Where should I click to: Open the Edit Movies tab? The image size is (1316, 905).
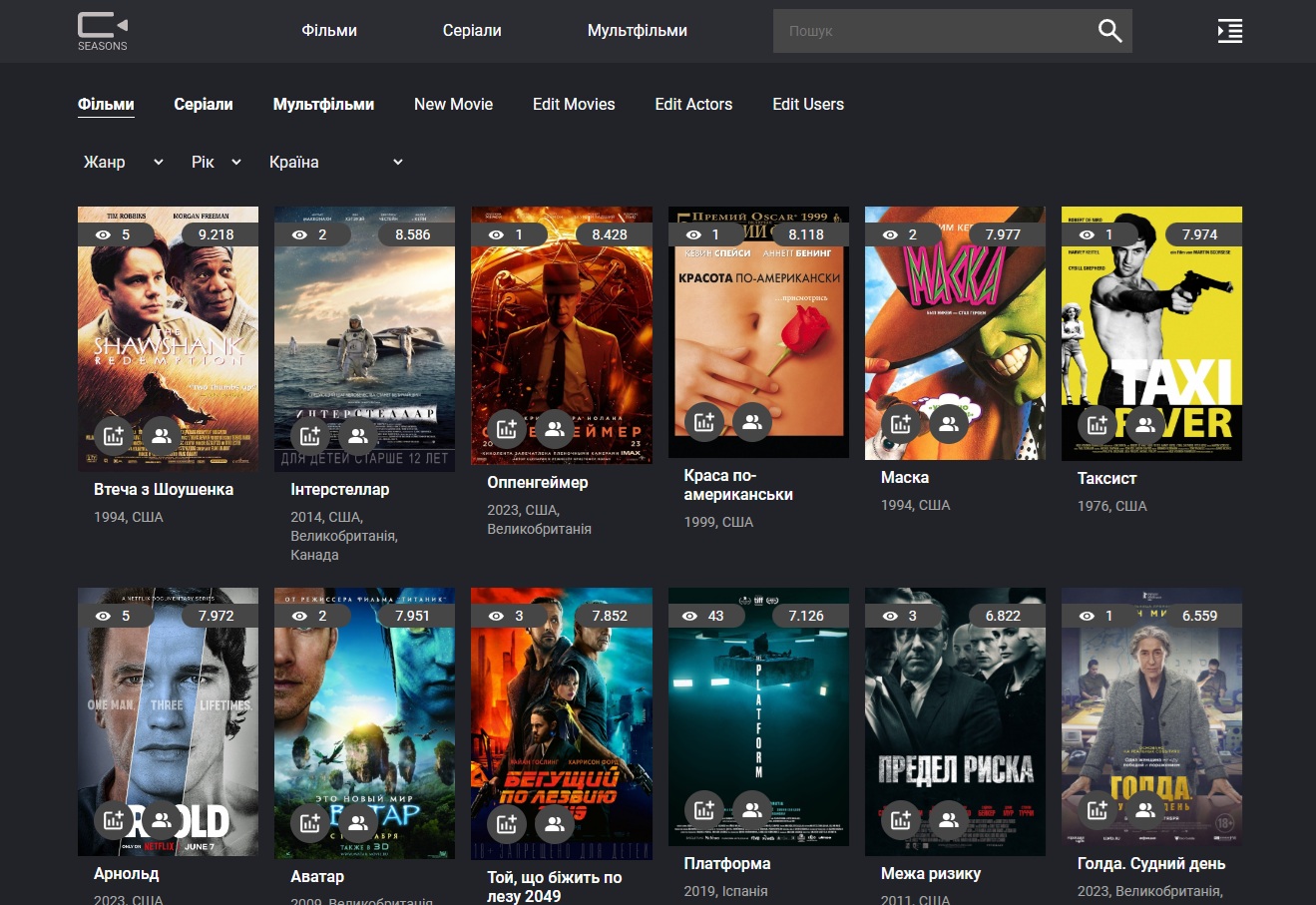pyautogui.click(x=574, y=104)
